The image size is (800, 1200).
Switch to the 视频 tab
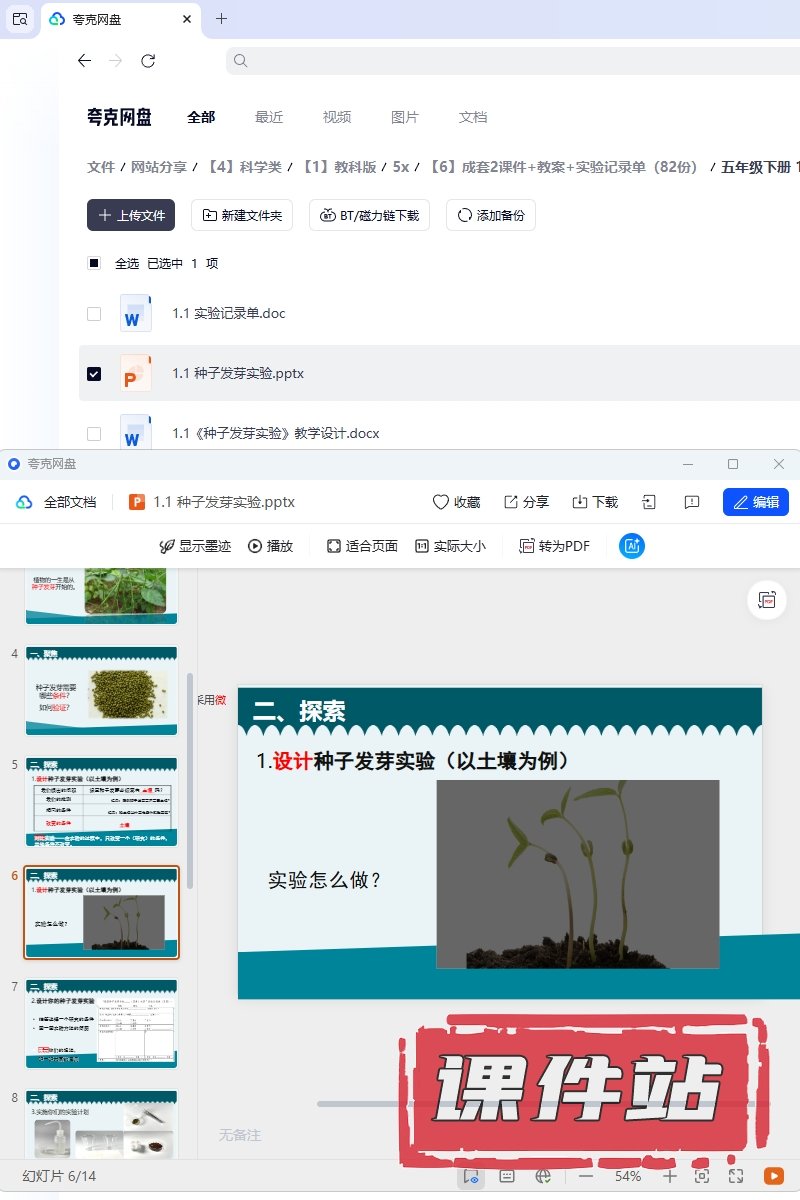337,117
